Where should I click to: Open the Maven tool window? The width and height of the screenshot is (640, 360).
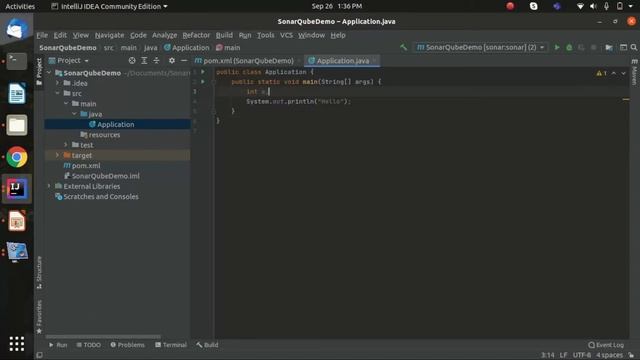pyautogui.click(x=634, y=72)
